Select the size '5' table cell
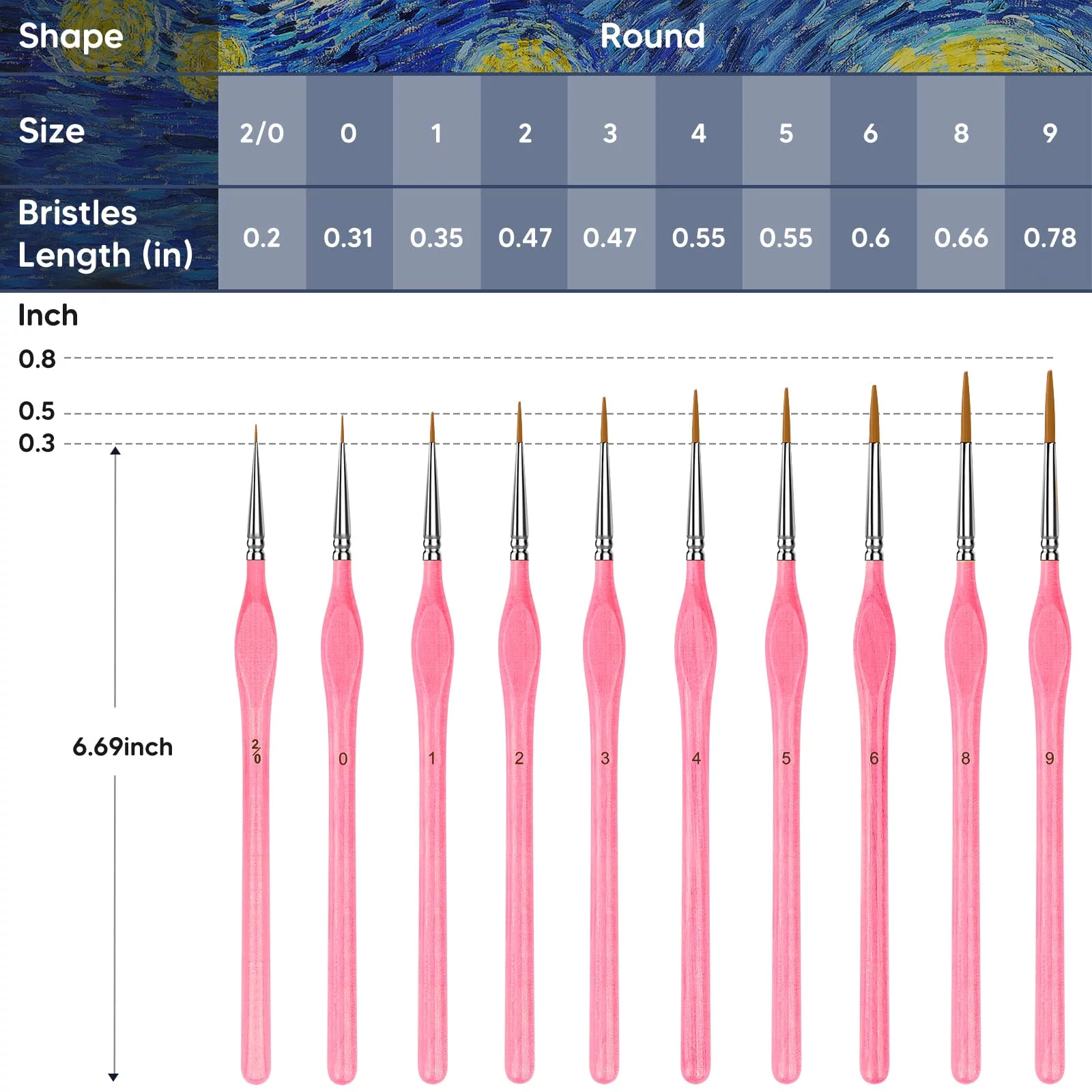The image size is (1092, 1092). click(x=786, y=133)
